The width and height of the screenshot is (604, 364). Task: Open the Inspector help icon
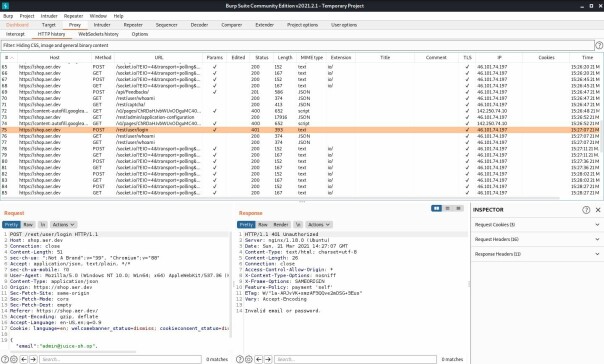coord(586,210)
